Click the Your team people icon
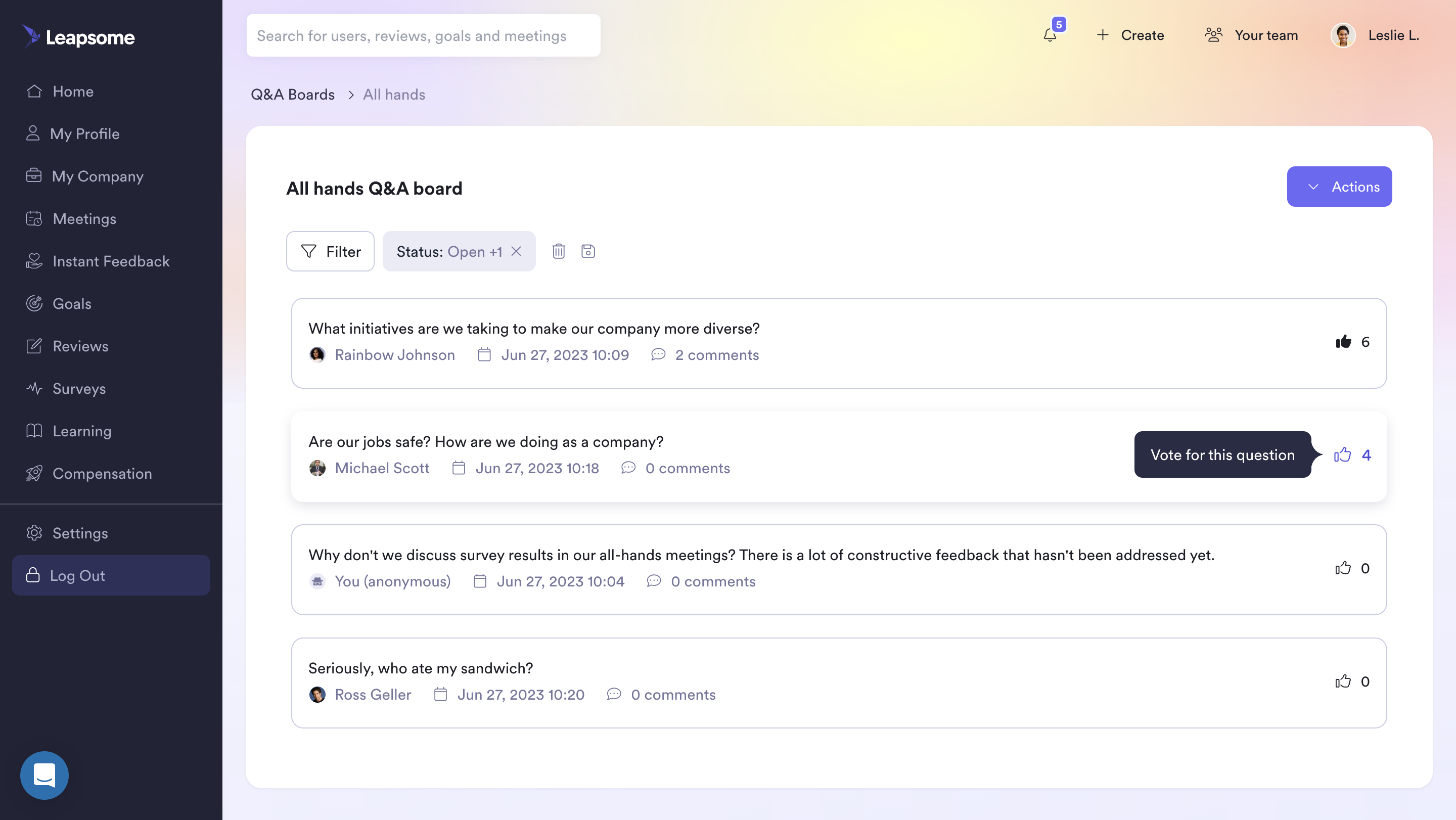 (1213, 35)
